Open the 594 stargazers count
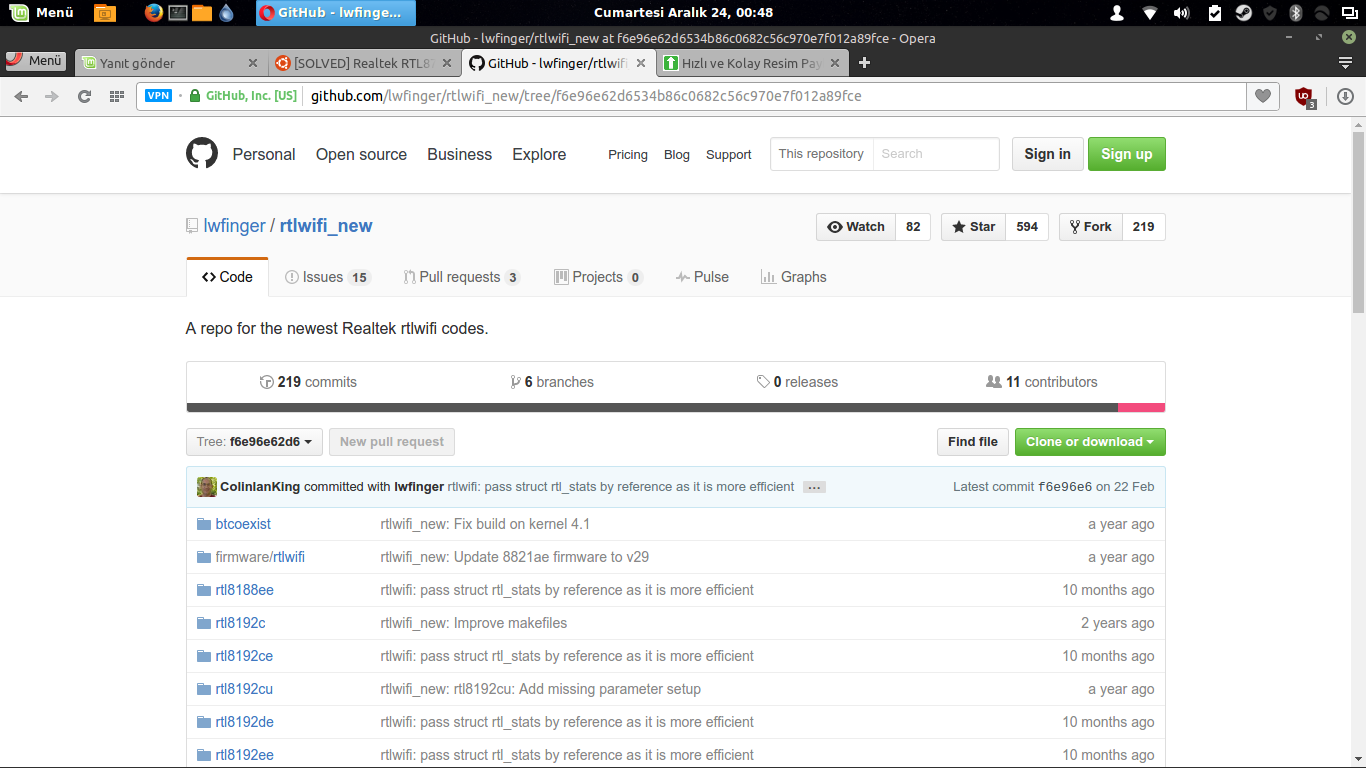Viewport: 1366px width, 768px height. click(x=1027, y=227)
